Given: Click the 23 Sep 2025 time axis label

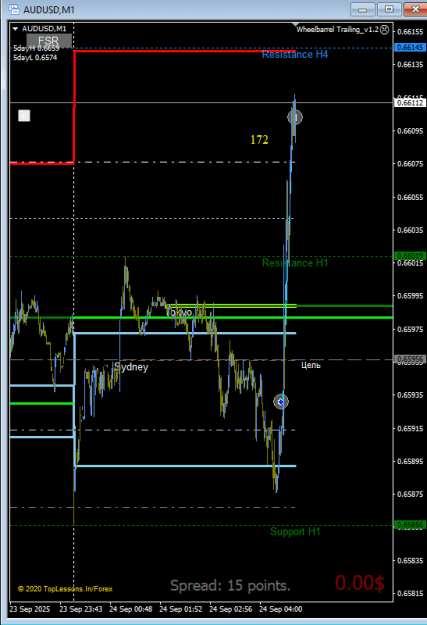Looking at the screenshot, I should (30, 609).
